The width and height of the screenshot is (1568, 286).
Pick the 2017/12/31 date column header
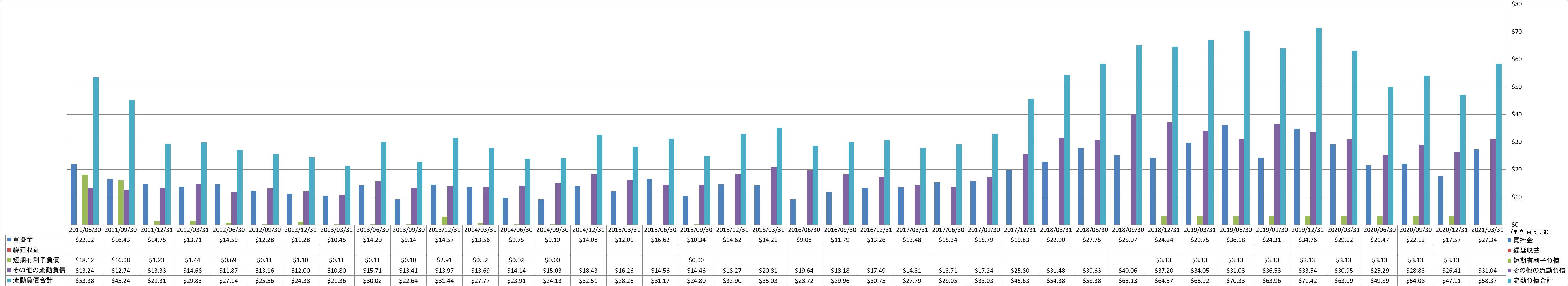click(x=1020, y=230)
